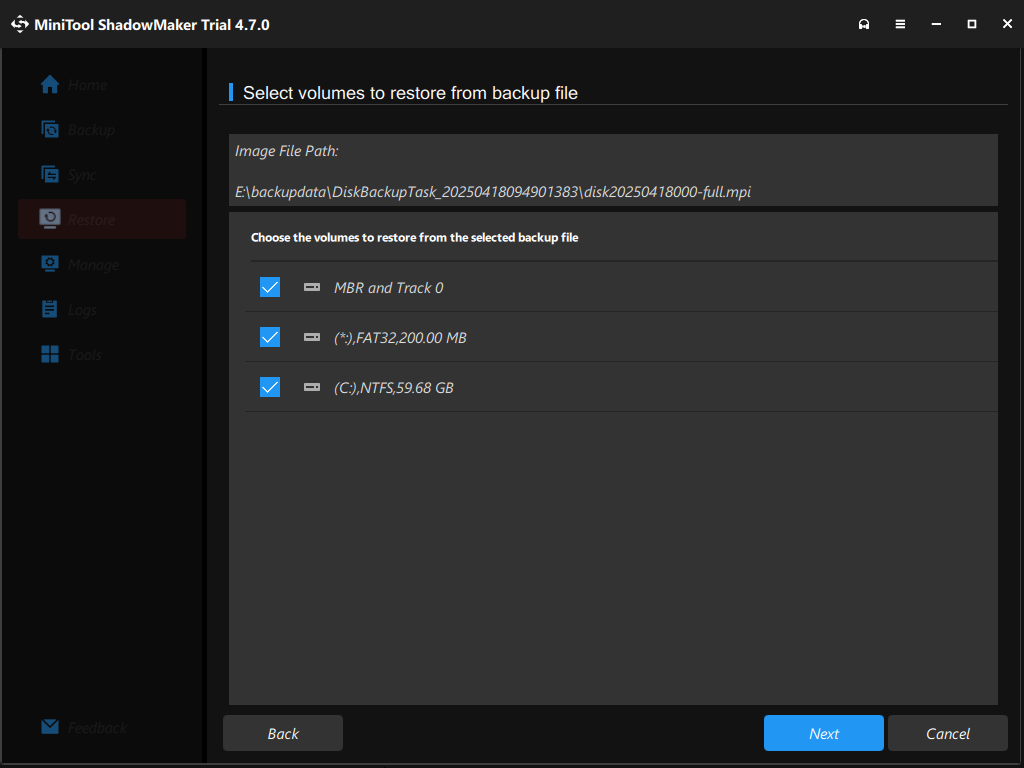Click the Logs clipboard icon
The height and width of the screenshot is (768, 1024).
click(50, 309)
